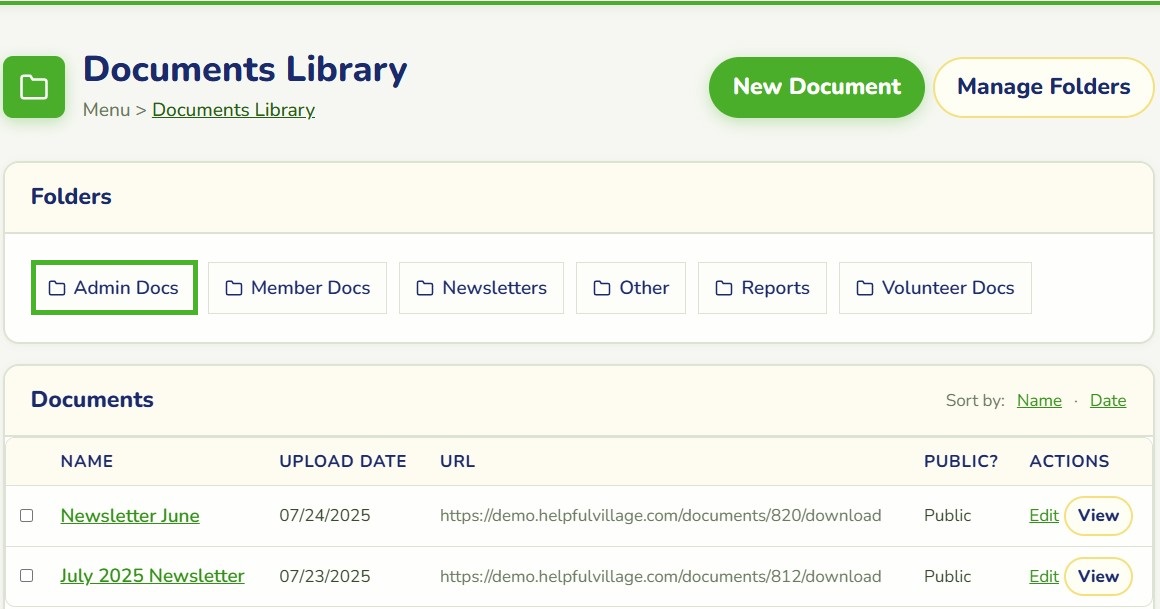Open the July 2025 Newsletter link
This screenshot has width=1160, height=609.
point(152,576)
